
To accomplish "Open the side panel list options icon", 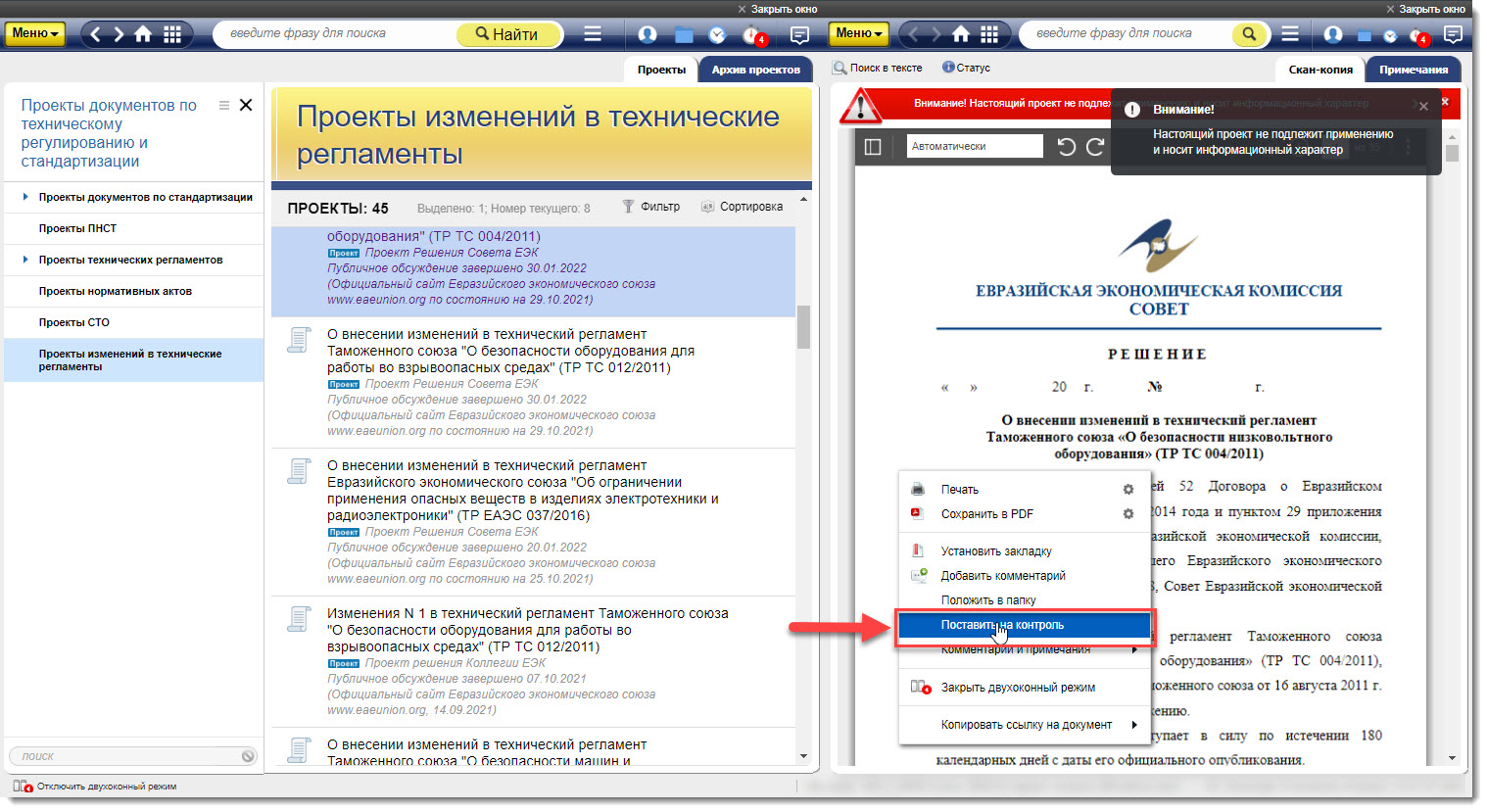I will coord(224,105).
